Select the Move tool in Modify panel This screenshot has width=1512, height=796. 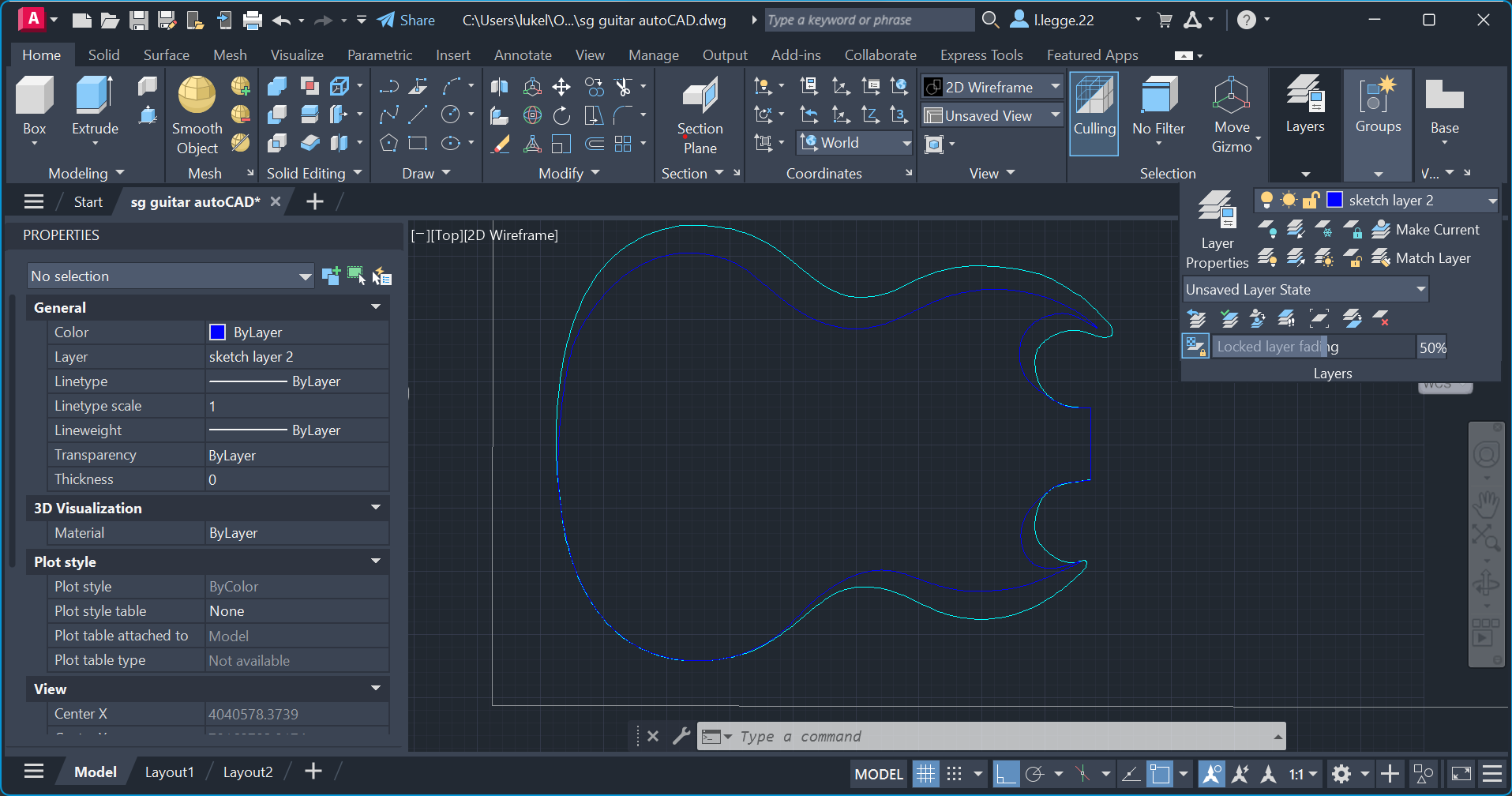(561, 86)
